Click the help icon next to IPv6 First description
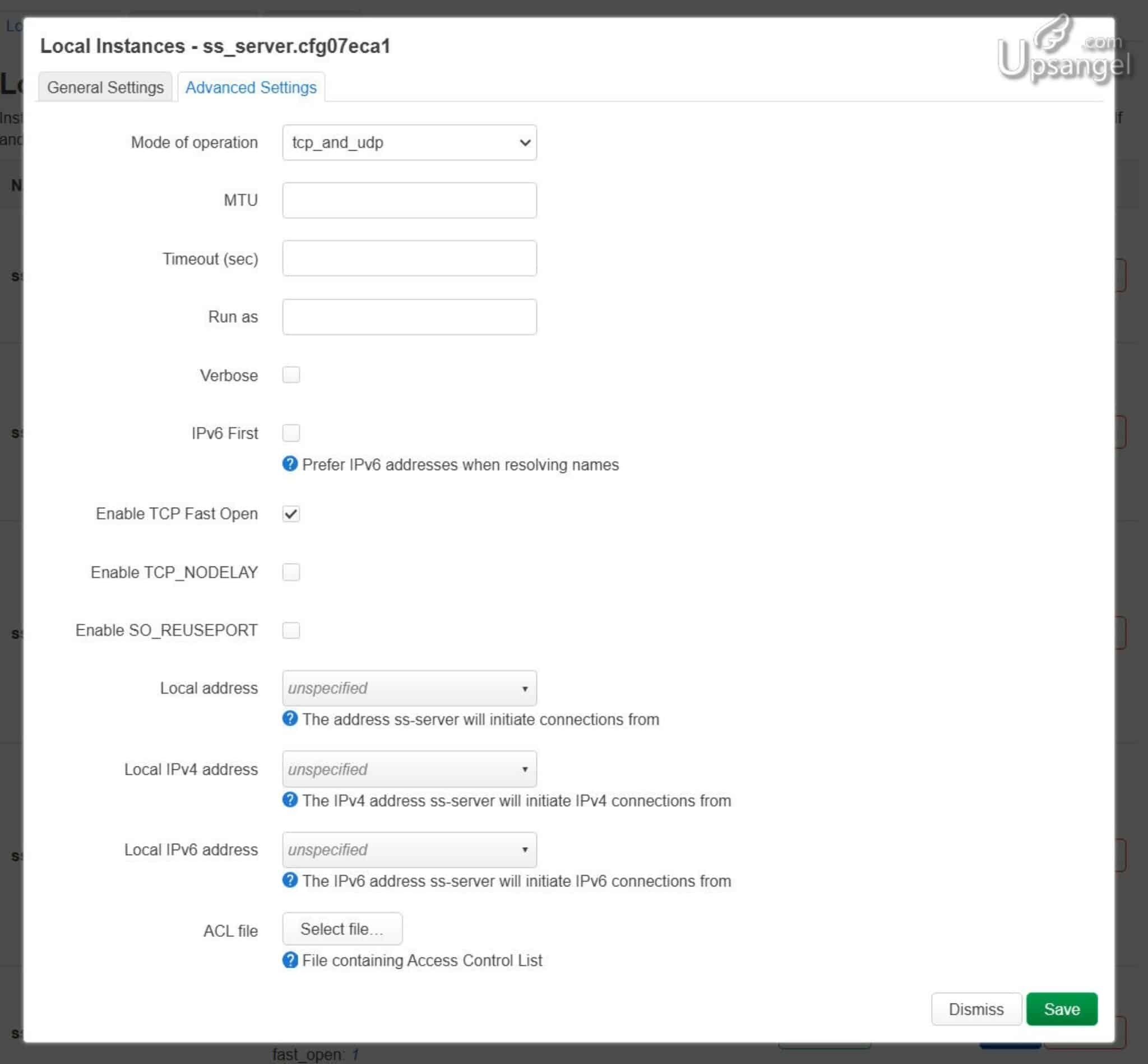 (x=290, y=464)
